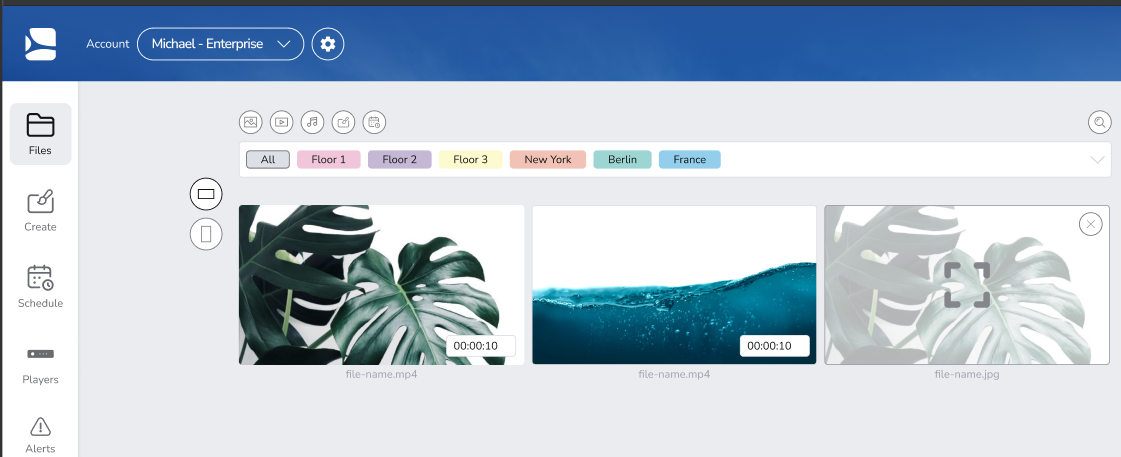The height and width of the screenshot is (457, 1121).
Task: Expand the tag bar chevron
Action: click(1098, 159)
